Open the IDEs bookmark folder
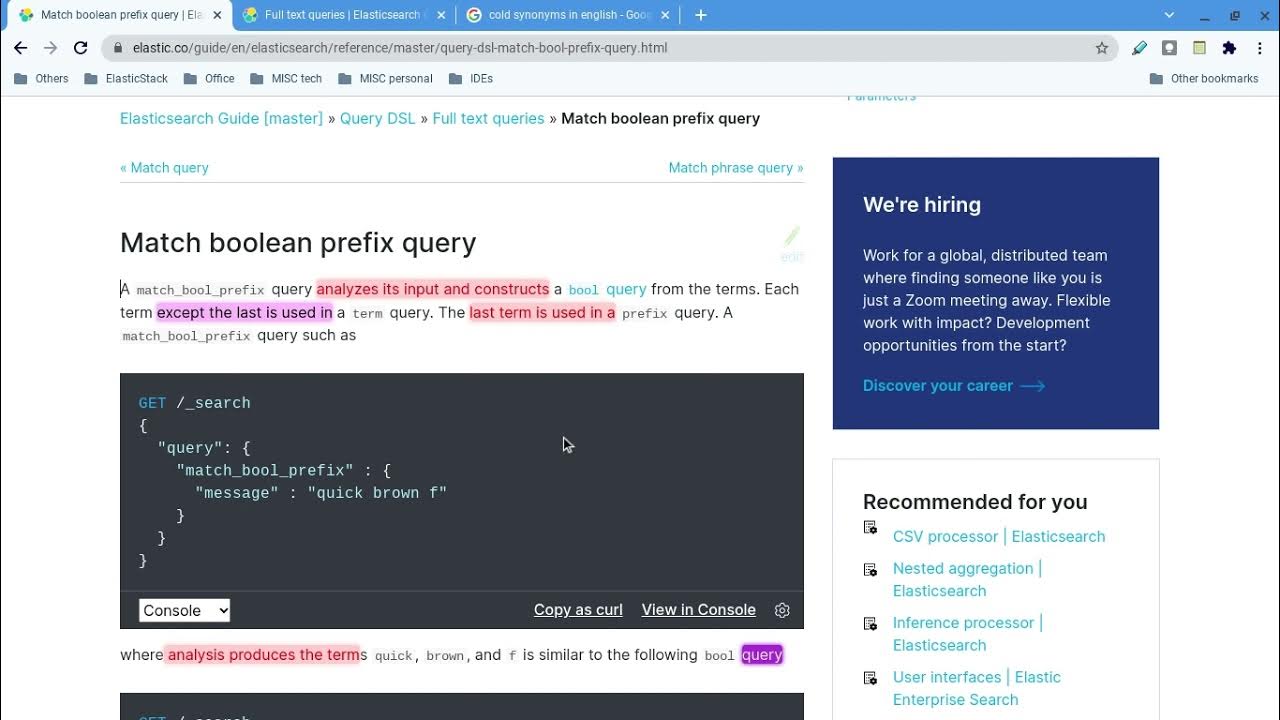 (470, 78)
